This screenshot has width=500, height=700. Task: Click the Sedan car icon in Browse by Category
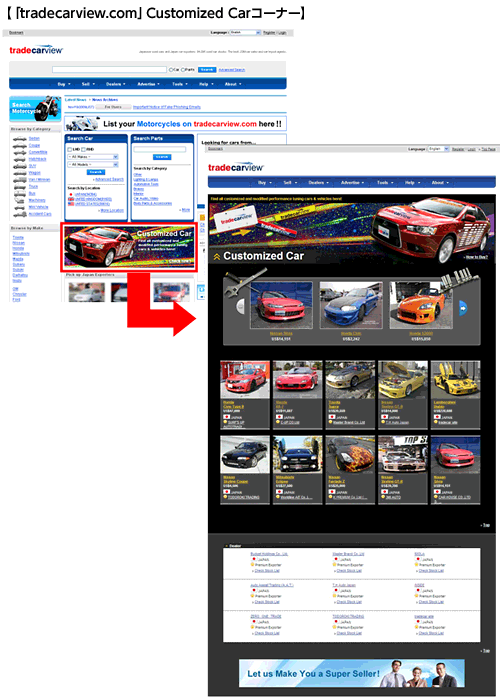click(x=20, y=139)
